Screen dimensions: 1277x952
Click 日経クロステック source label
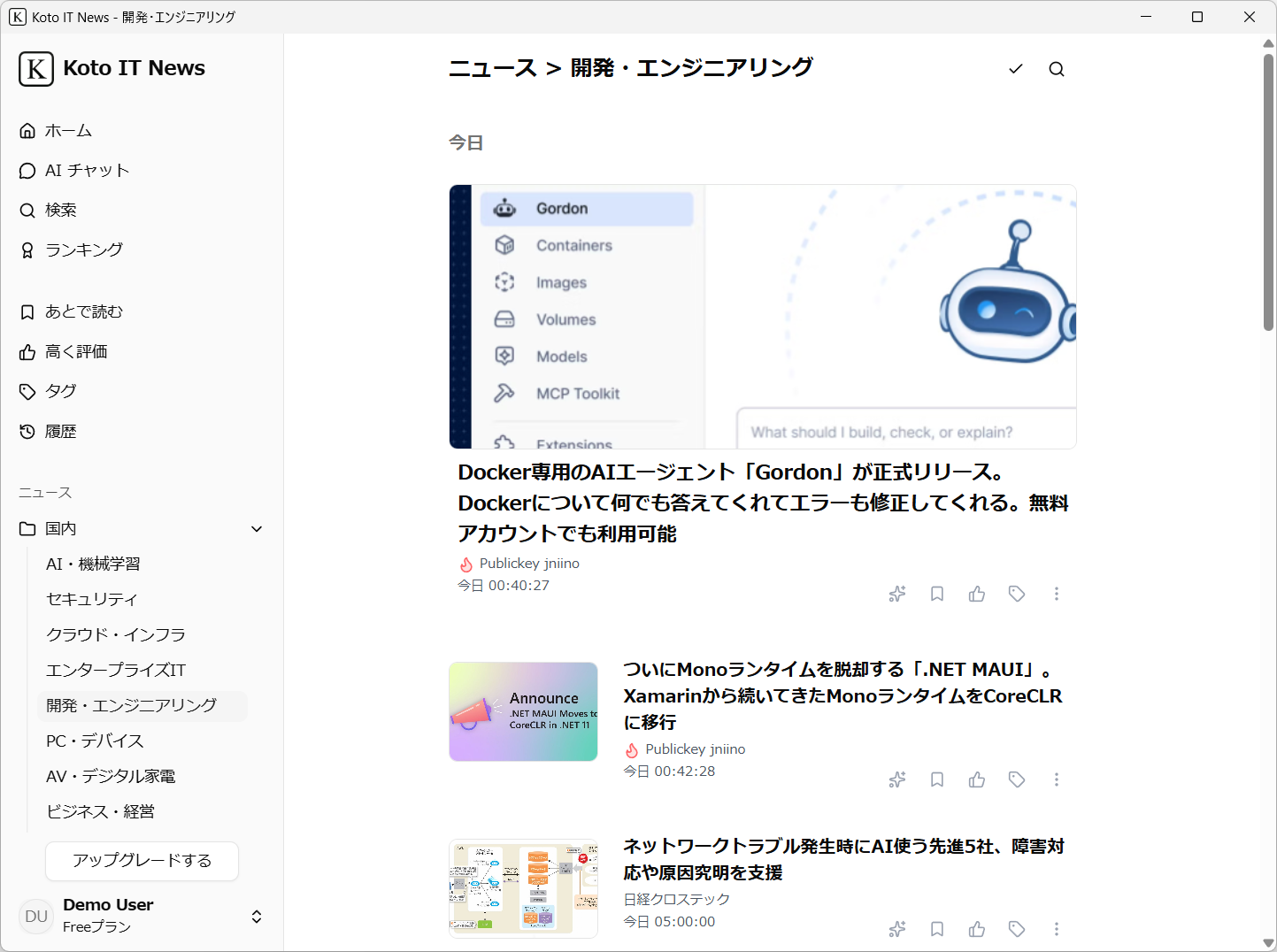677,899
